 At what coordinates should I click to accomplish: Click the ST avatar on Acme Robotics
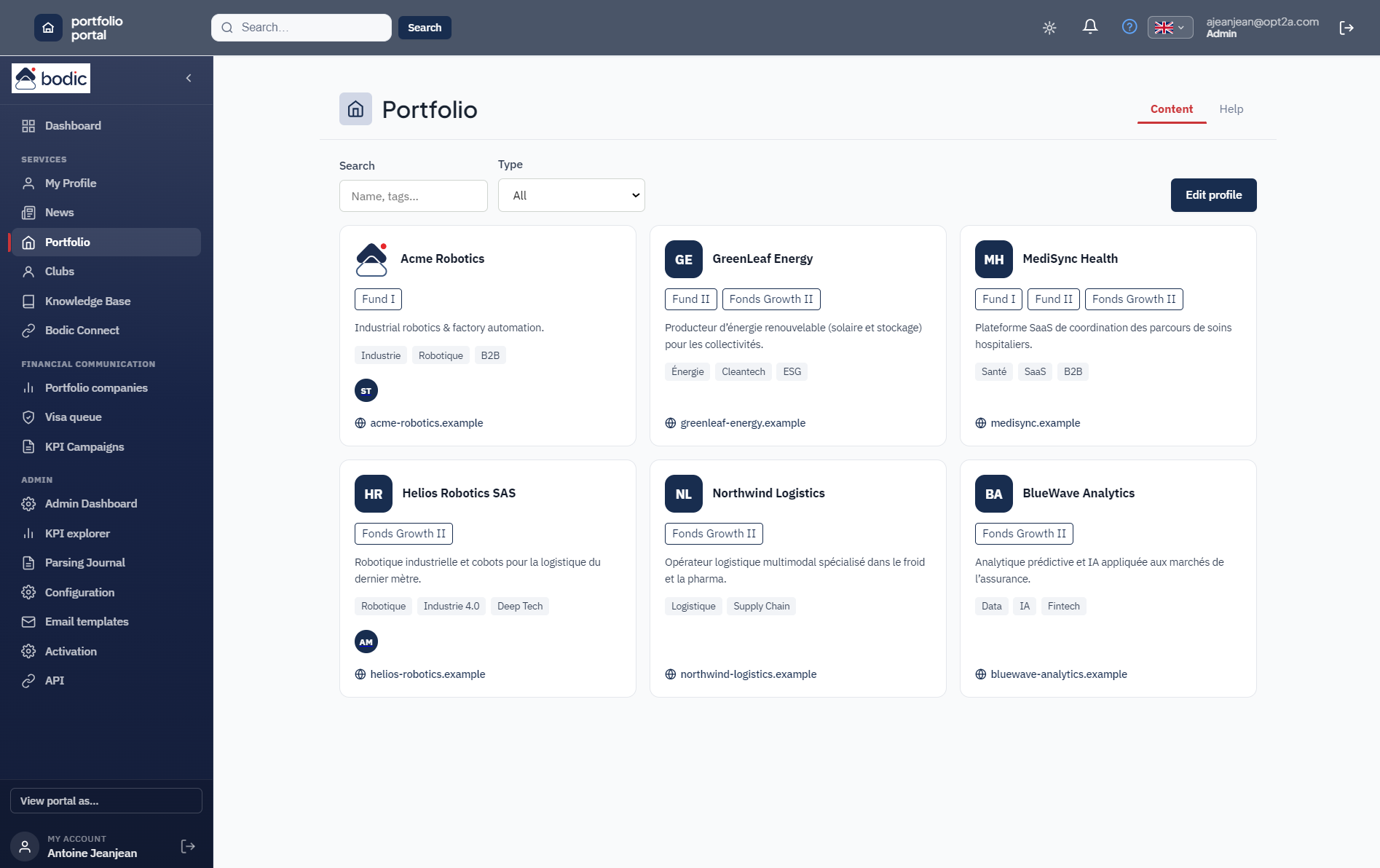(x=366, y=391)
